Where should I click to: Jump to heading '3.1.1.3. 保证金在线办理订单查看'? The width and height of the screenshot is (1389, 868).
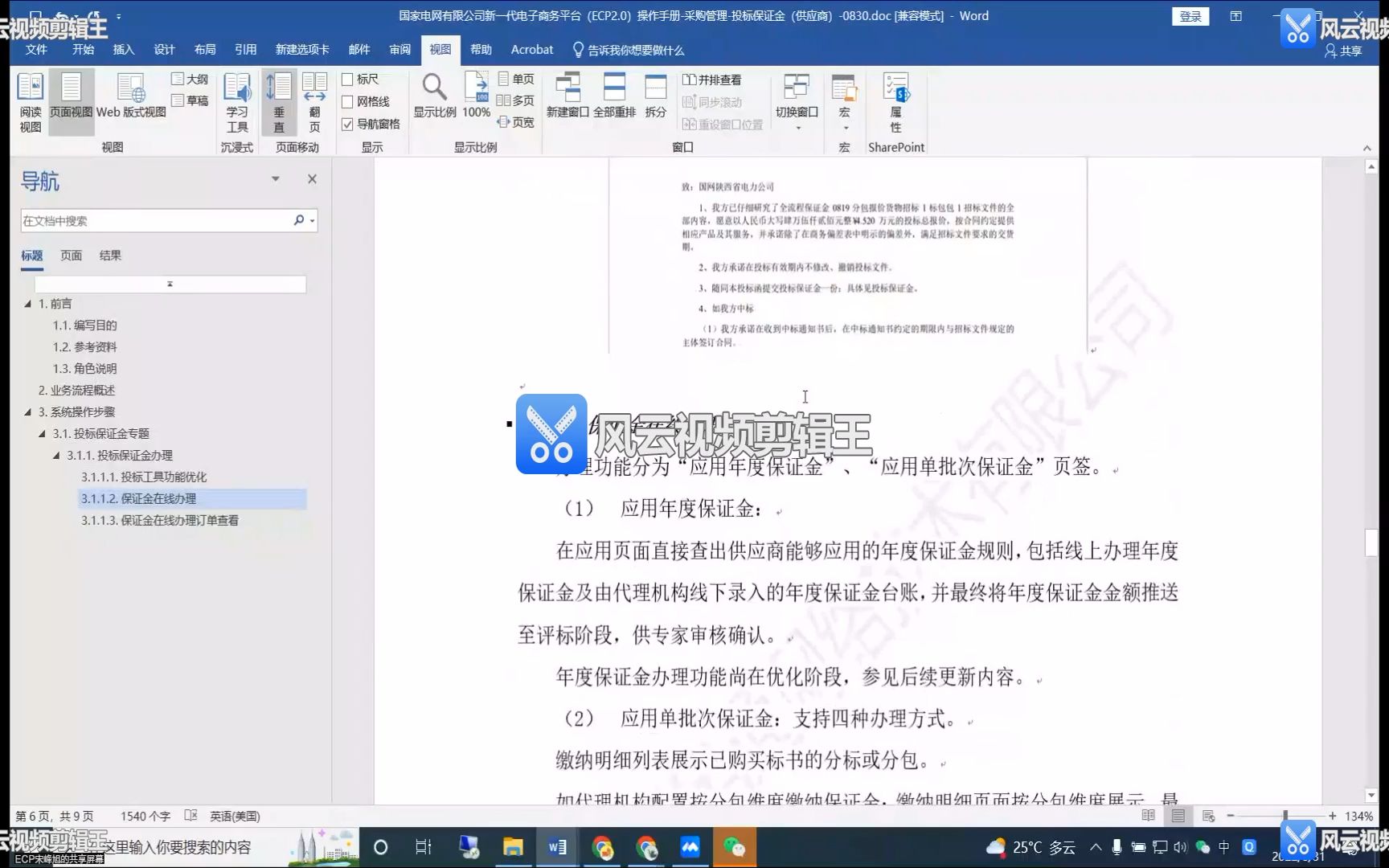pyautogui.click(x=160, y=520)
